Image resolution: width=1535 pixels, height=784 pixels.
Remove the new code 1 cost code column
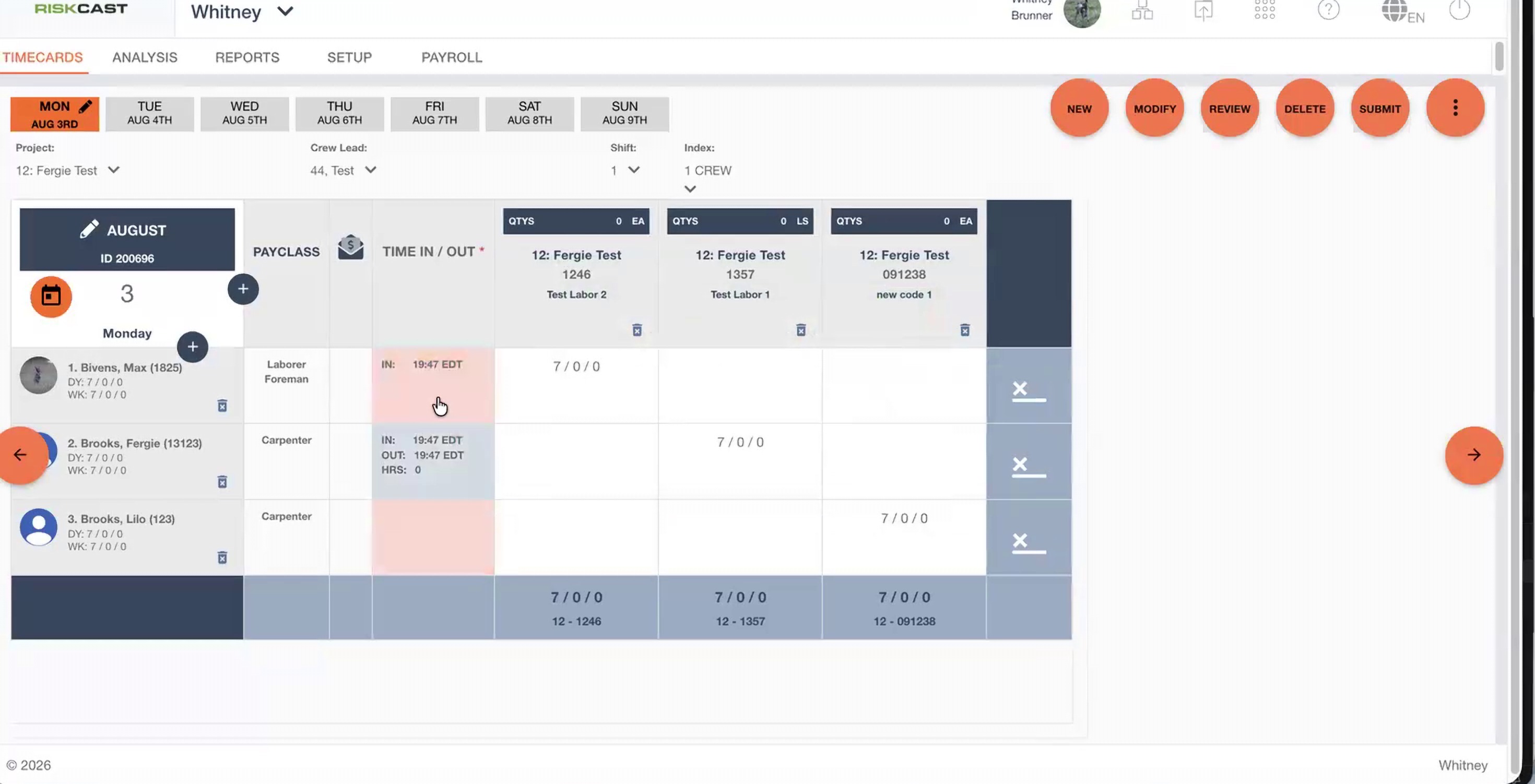pos(965,330)
